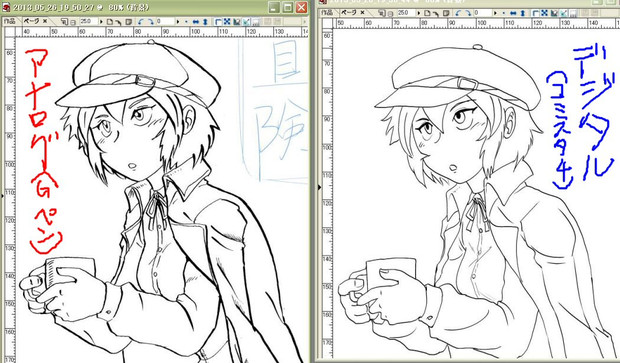Flip canvas horizontally in right window
Screen dimensions: 620x363
513,13
